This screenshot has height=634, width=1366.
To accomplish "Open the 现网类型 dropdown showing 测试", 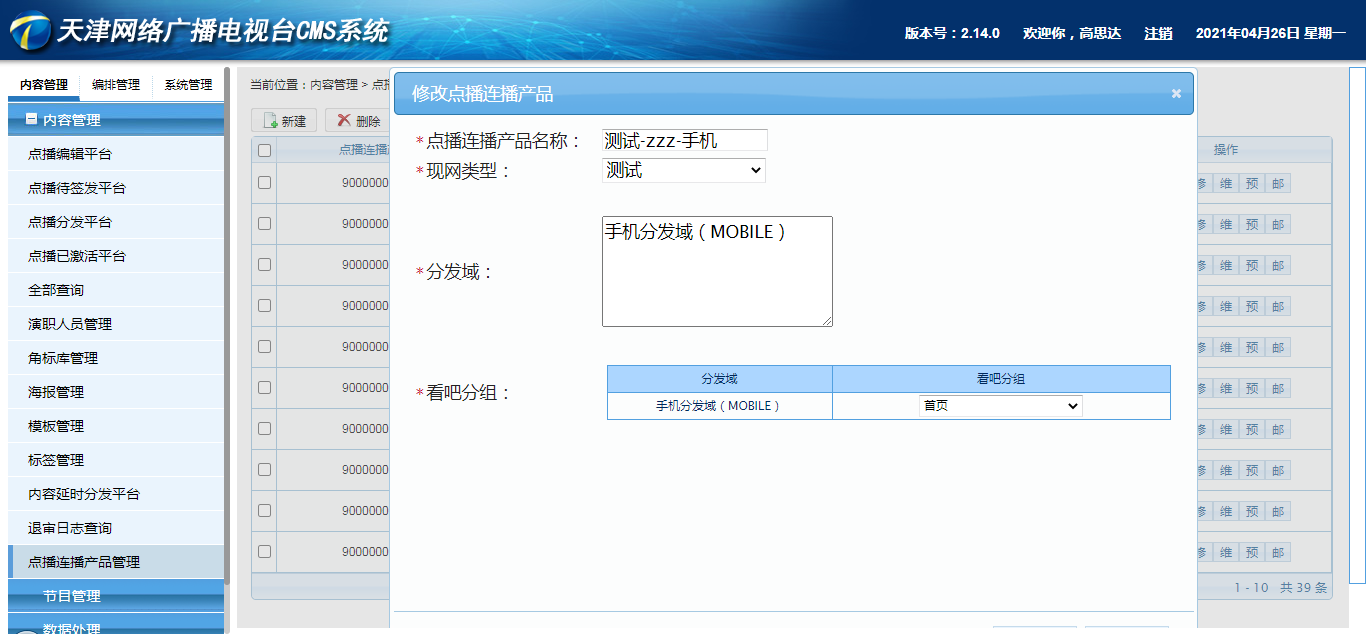I will 684,170.
